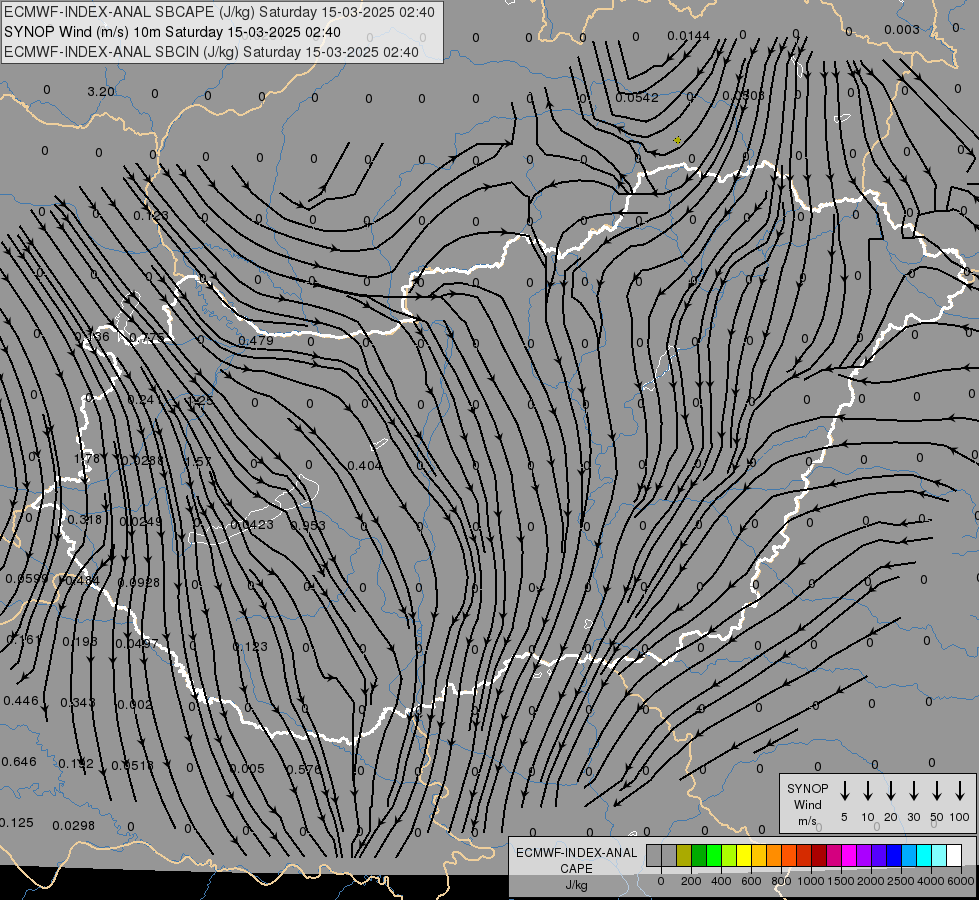Pick the bright green CAPE legend swatch
The height and width of the screenshot is (900, 979).
click(714, 856)
